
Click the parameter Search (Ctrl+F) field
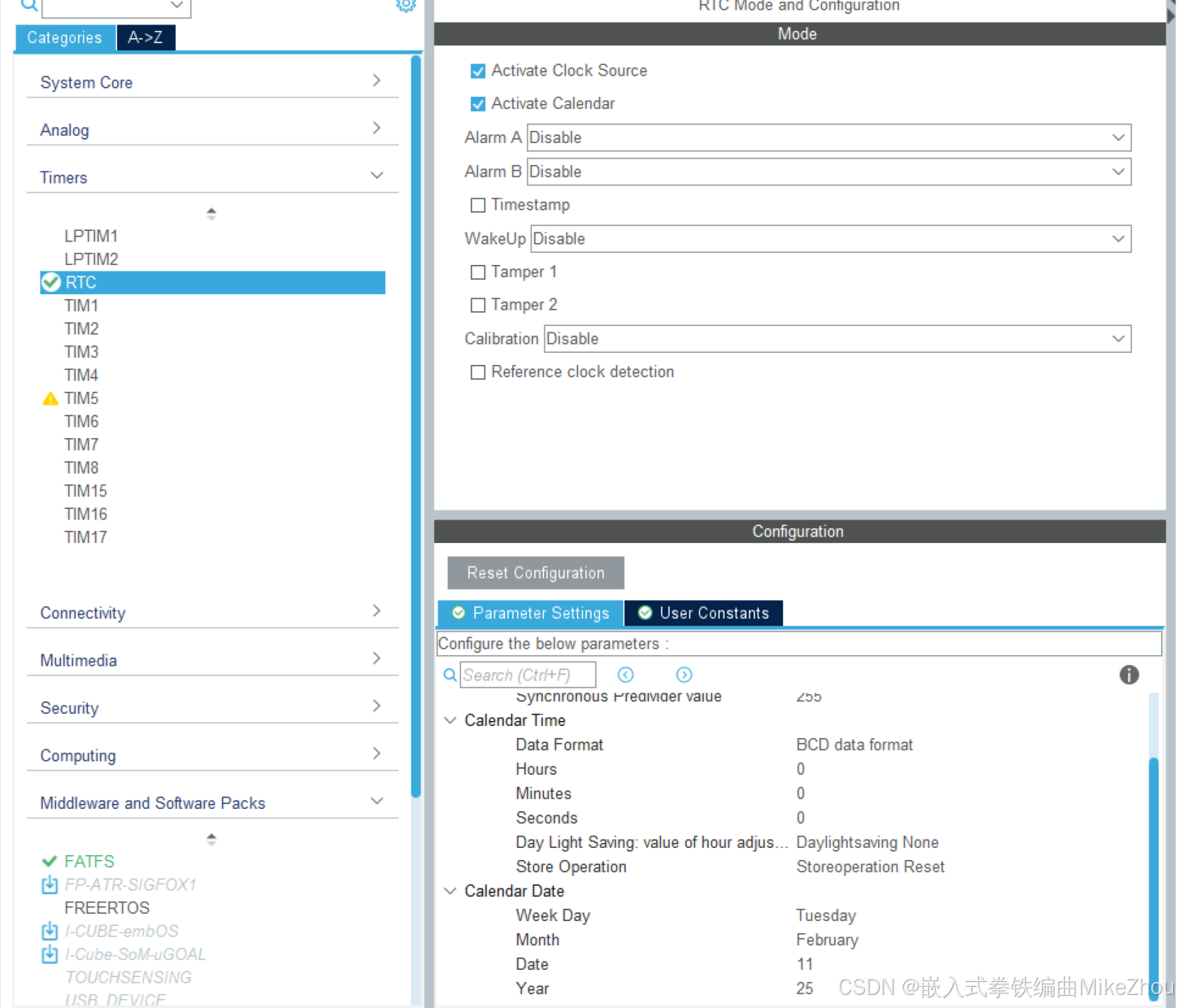tap(528, 675)
